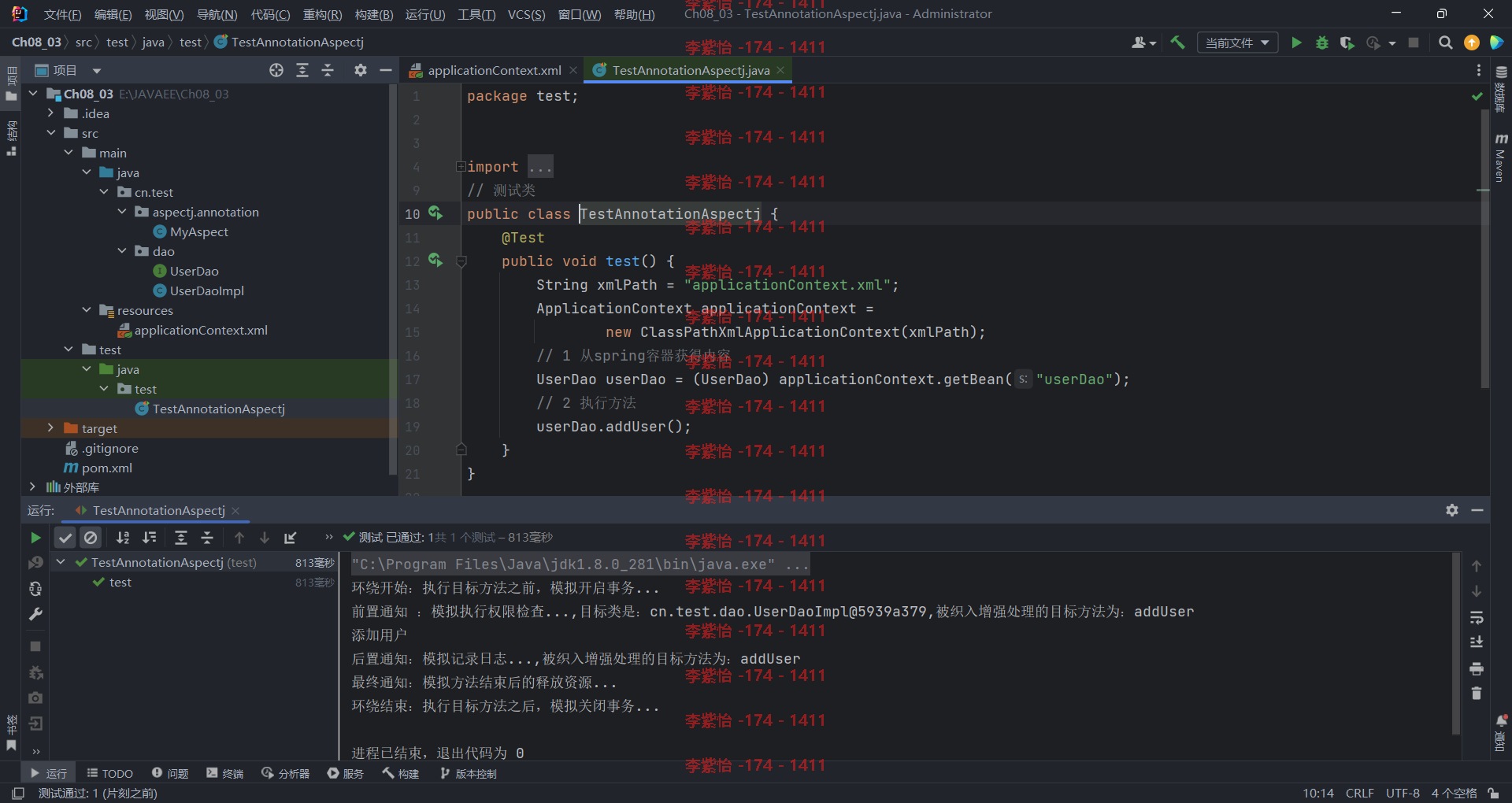The height and width of the screenshot is (803, 1512).
Task: Close the TestAnnotationAspectj.java tab
Action: tap(780, 70)
